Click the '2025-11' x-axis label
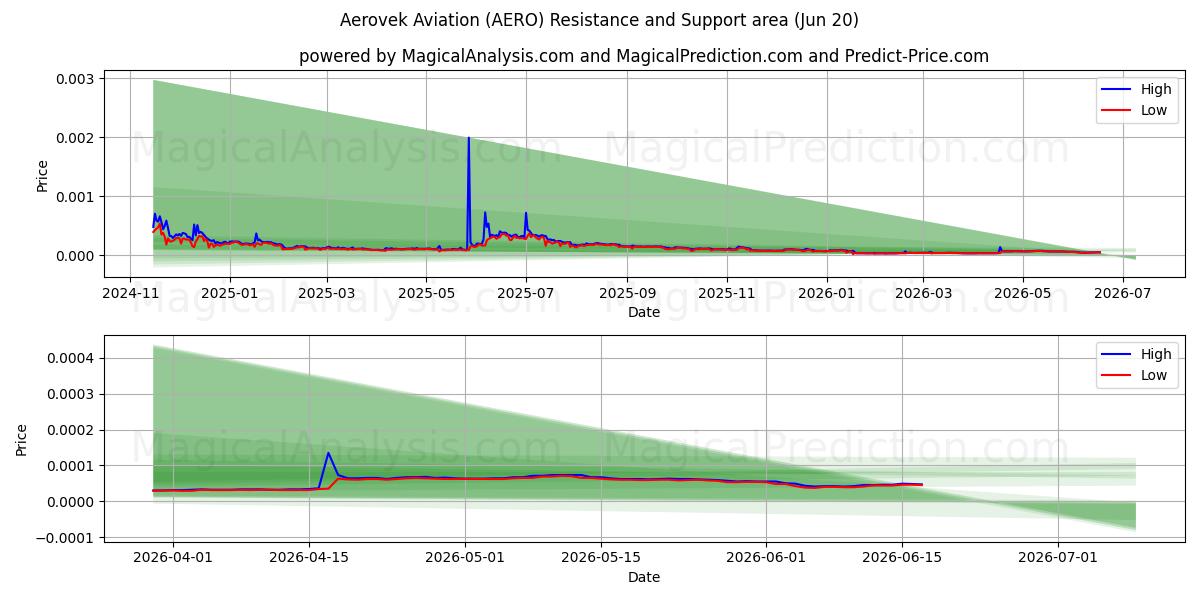Image resolution: width=1200 pixels, height=600 pixels. coord(727,294)
